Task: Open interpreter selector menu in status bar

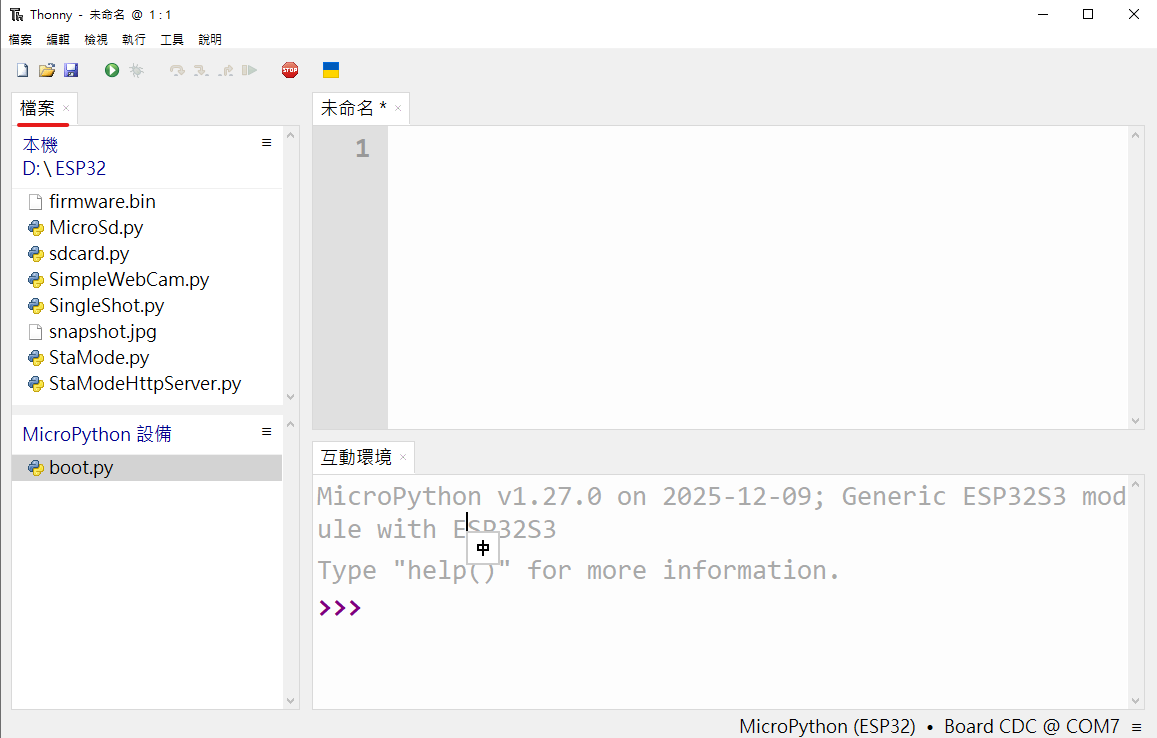Action: (1136, 726)
